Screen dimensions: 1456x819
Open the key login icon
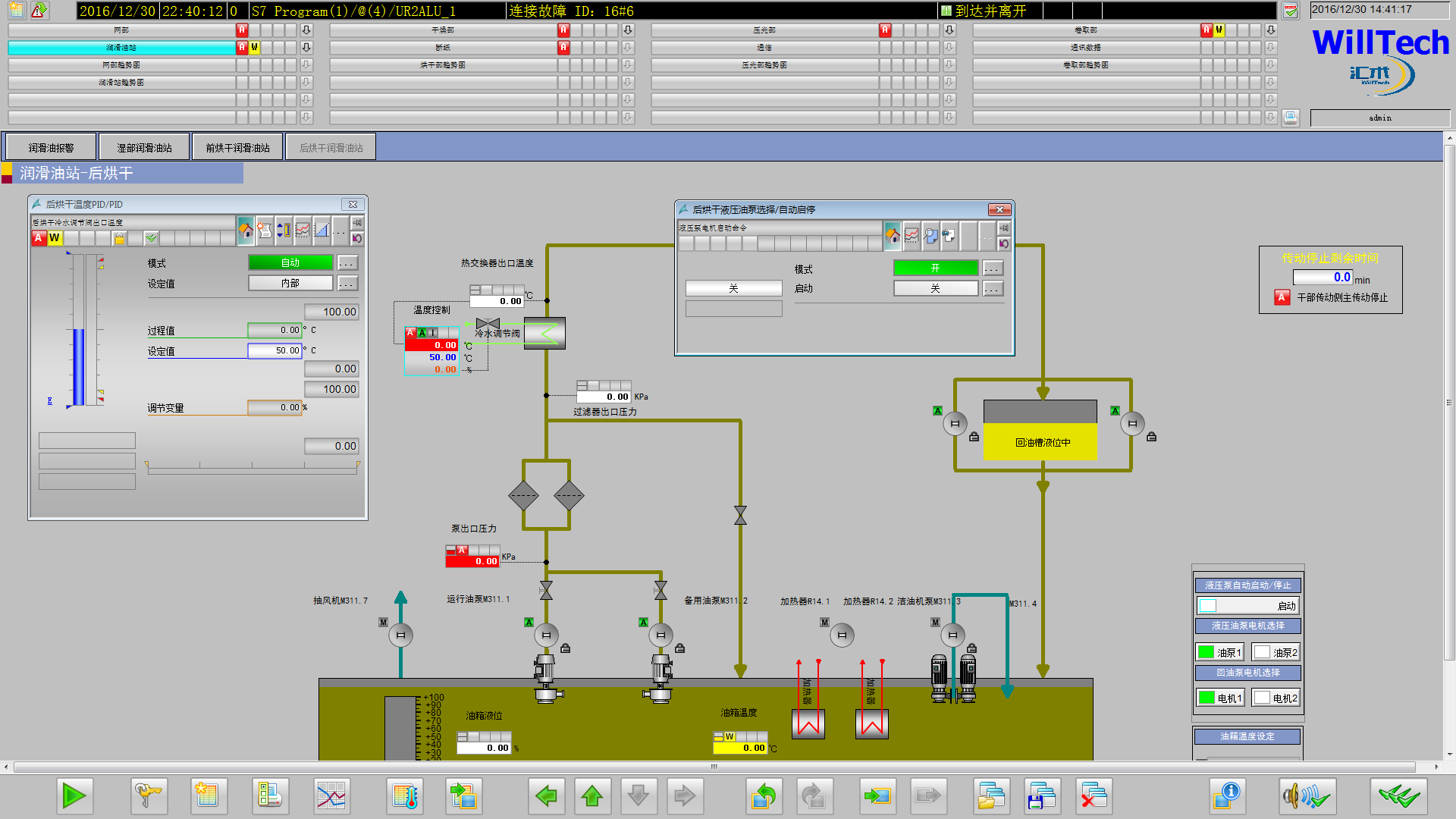pos(148,795)
